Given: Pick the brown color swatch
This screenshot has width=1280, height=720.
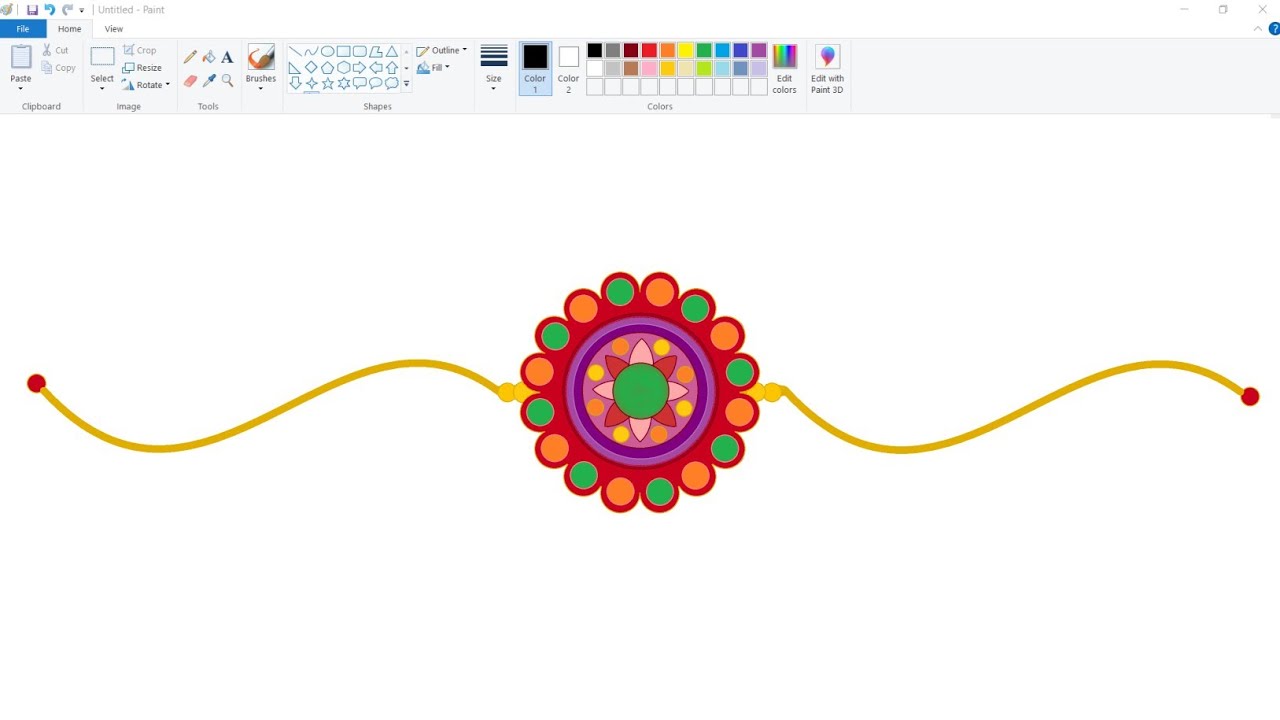Looking at the screenshot, I should pos(631,68).
